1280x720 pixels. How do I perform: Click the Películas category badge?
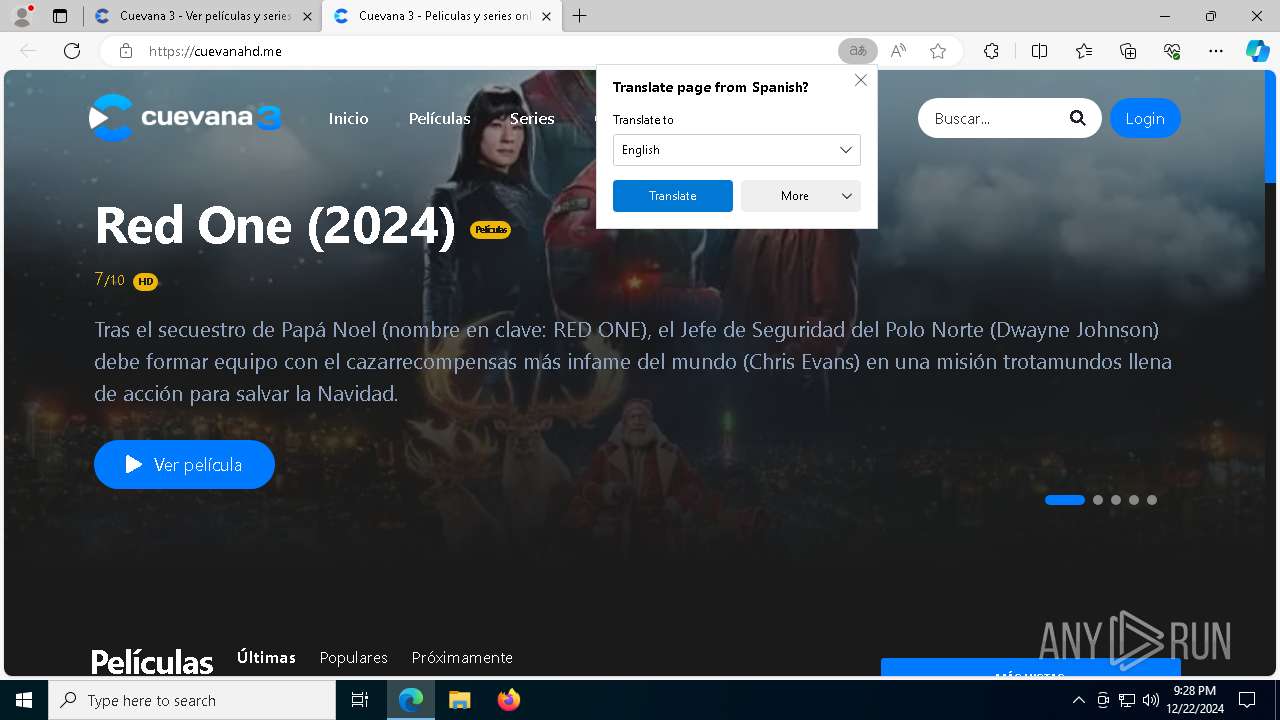click(491, 230)
